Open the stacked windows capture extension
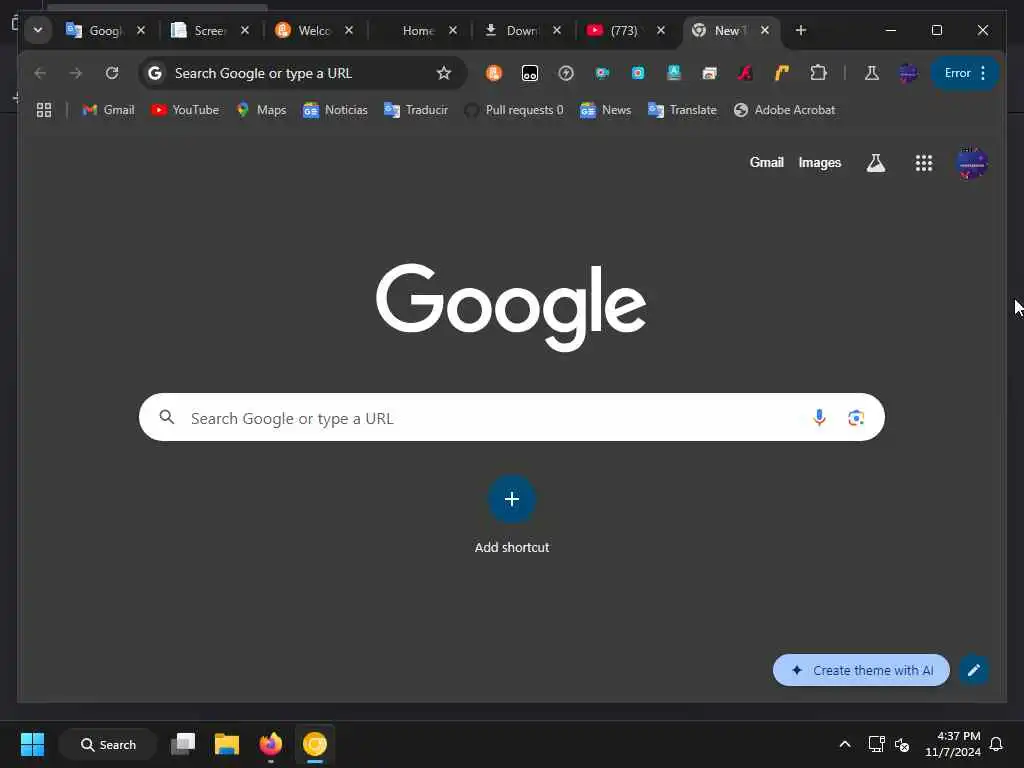1024x768 pixels. coord(709,73)
